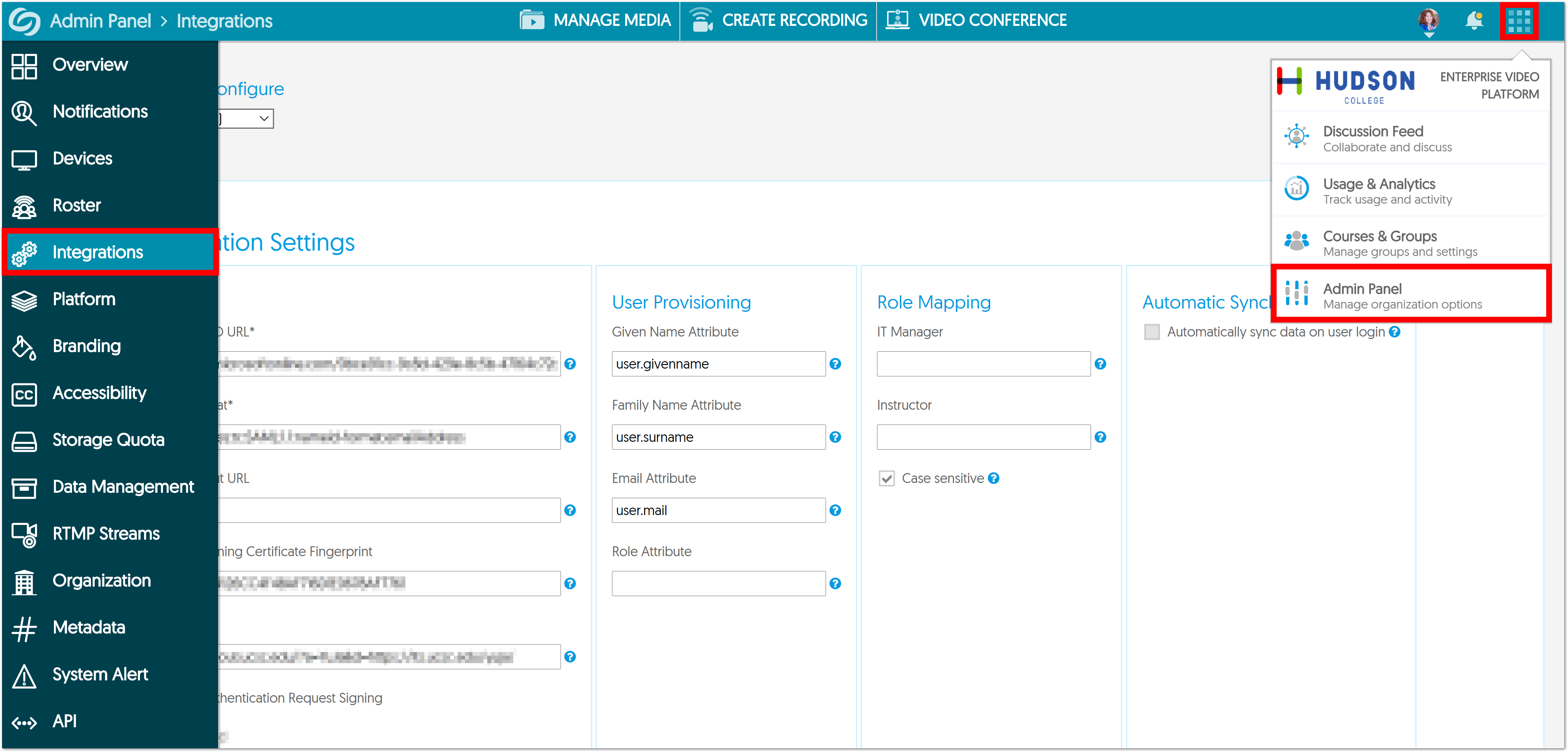This screenshot has width=1568, height=752.
Task: Click help icon next to IT Manager field
Action: click(1100, 364)
